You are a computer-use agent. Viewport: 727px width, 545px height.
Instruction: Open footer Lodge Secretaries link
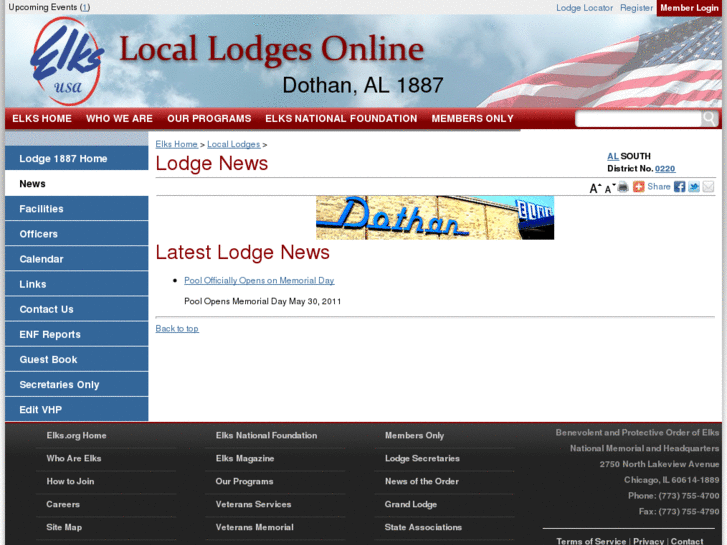(x=422, y=458)
